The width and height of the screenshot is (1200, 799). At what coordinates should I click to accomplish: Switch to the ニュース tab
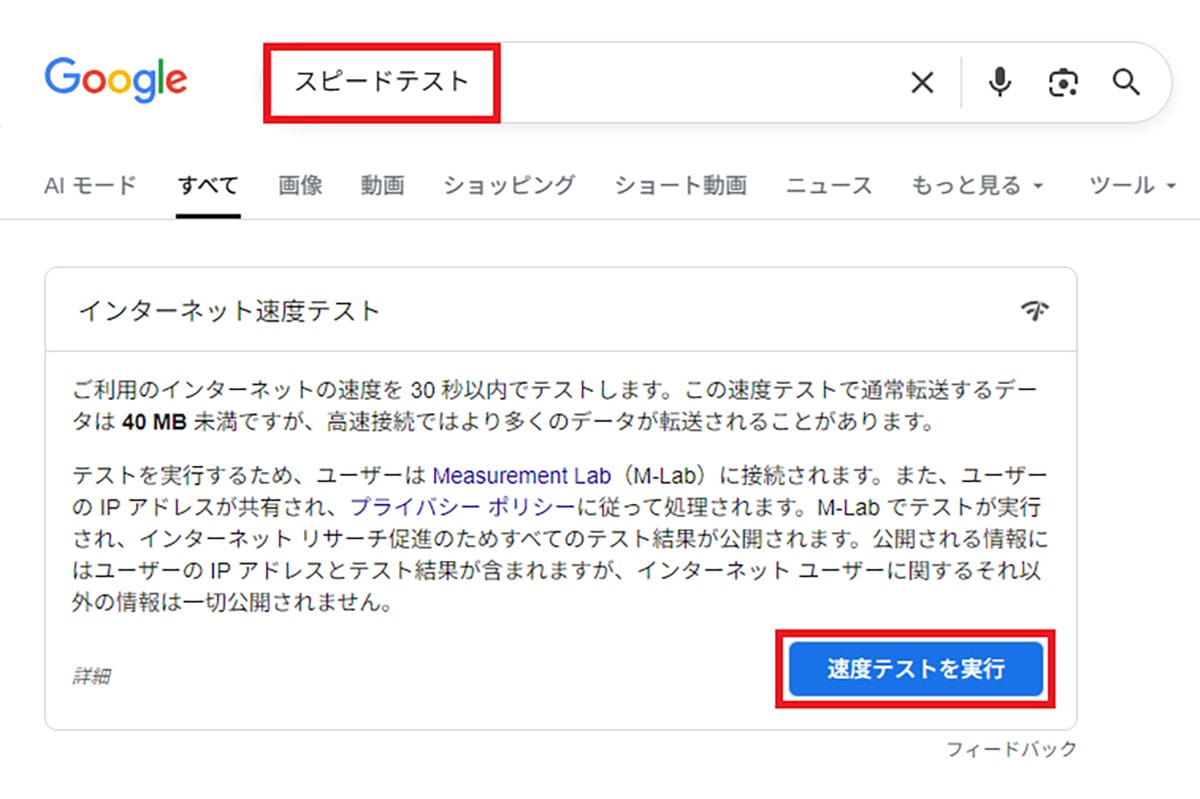coord(829,185)
